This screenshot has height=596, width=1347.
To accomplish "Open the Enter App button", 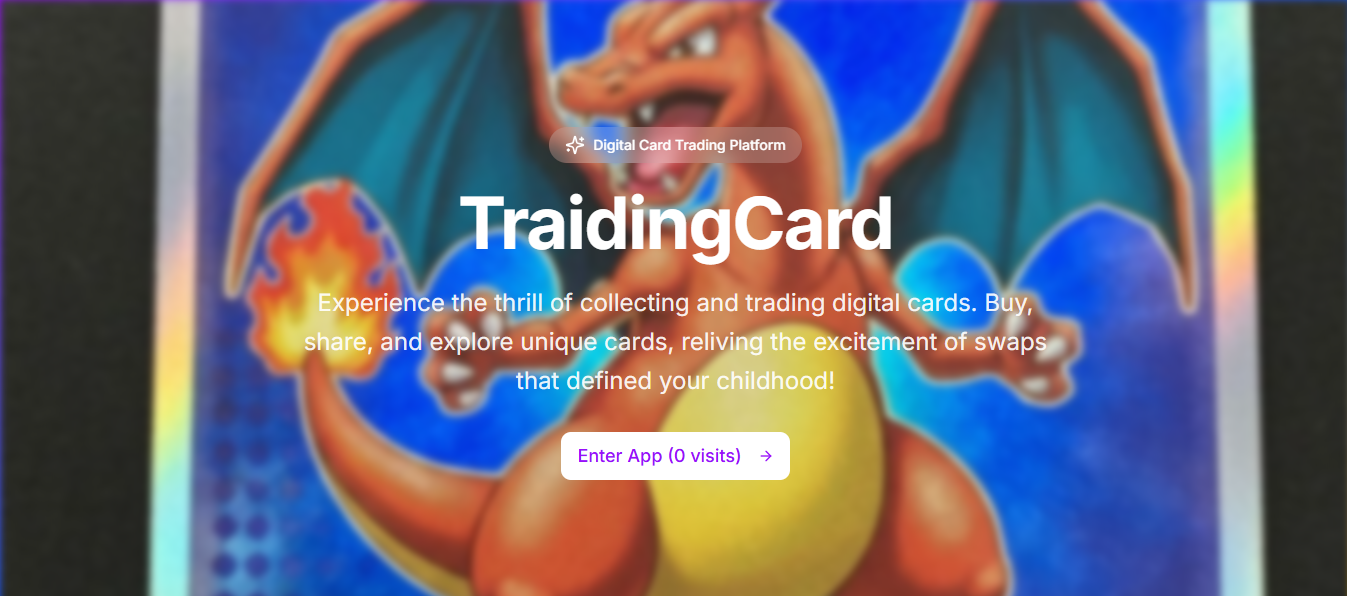I will point(675,456).
